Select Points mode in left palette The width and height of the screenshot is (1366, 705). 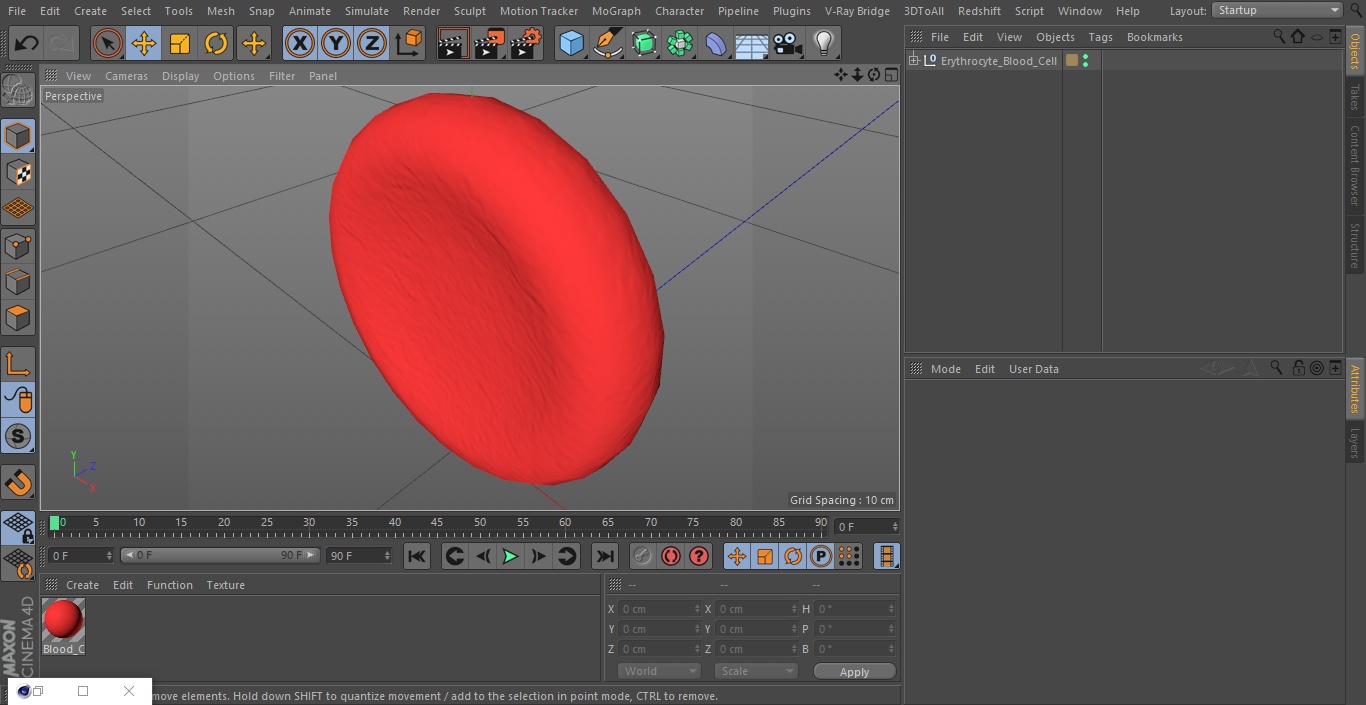pyautogui.click(x=18, y=245)
